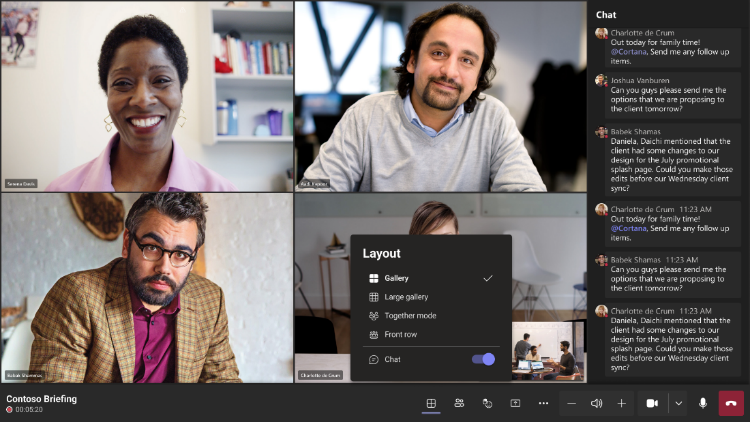
Task: Click the Chat panel heading
Action: click(x=606, y=15)
